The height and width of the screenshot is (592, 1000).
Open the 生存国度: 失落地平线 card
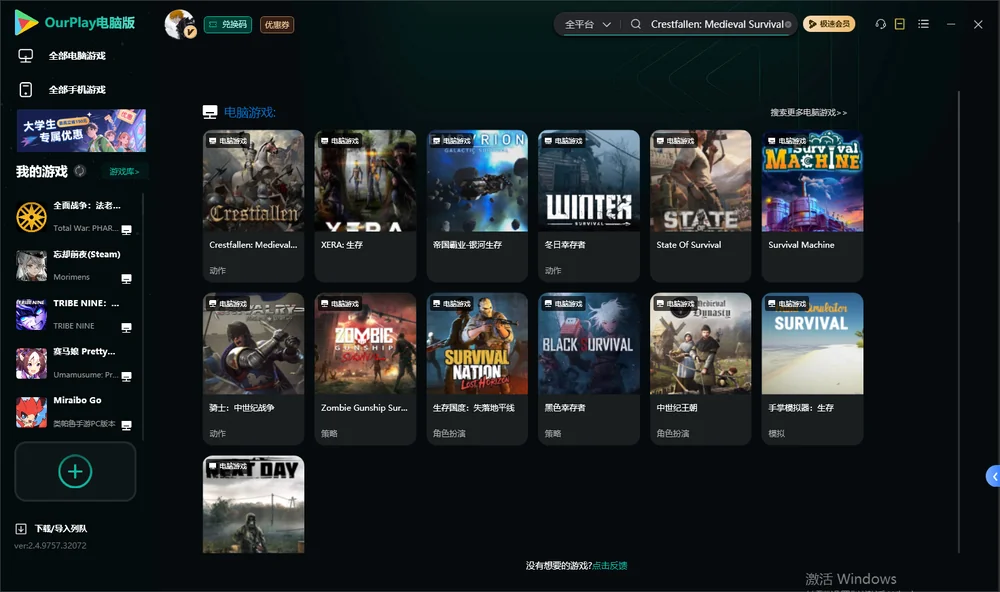click(477, 368)
